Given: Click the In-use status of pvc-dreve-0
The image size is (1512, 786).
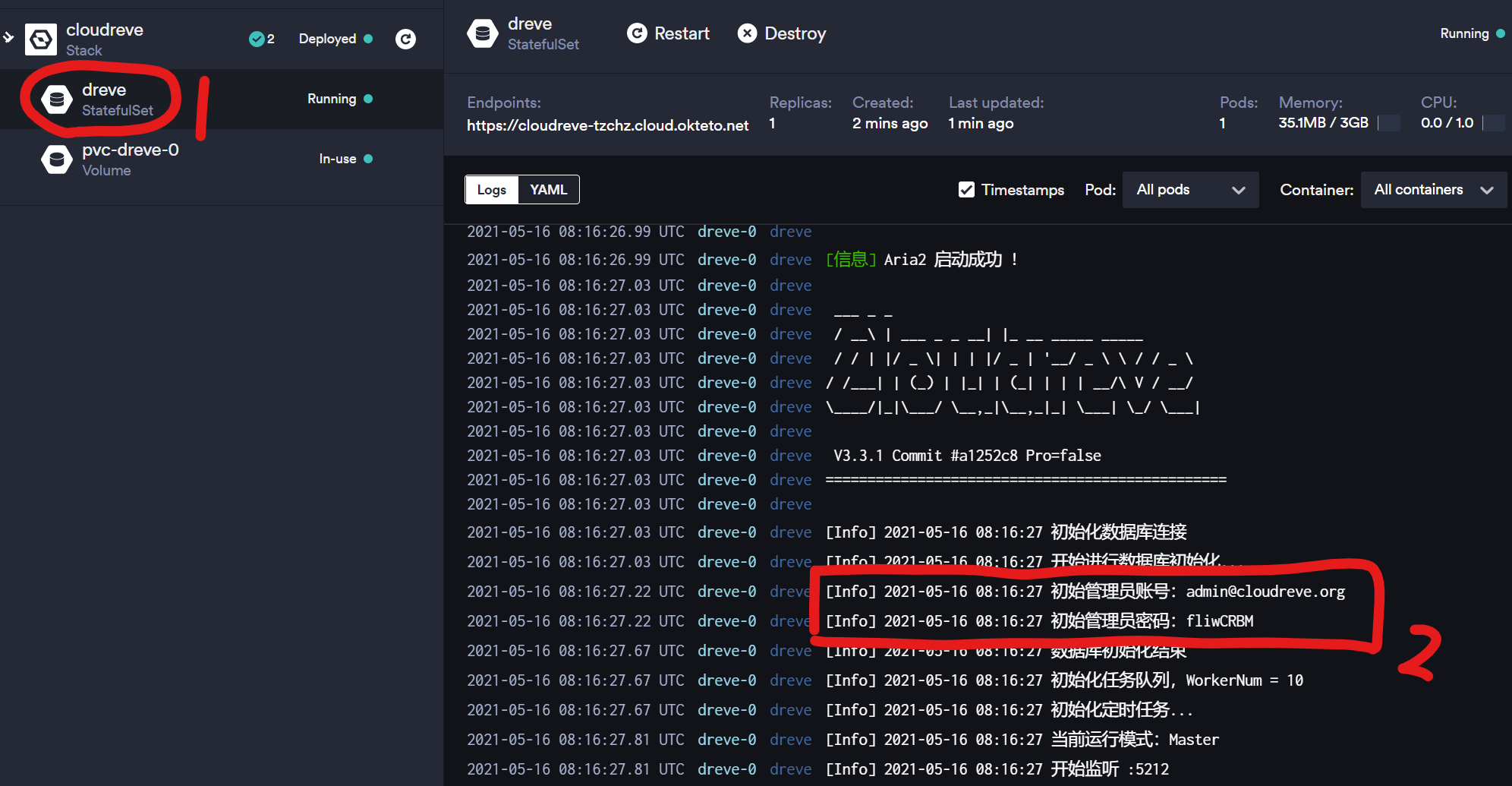Looking at the screenshot, I should pyautogui.click(x=346, y=159).
